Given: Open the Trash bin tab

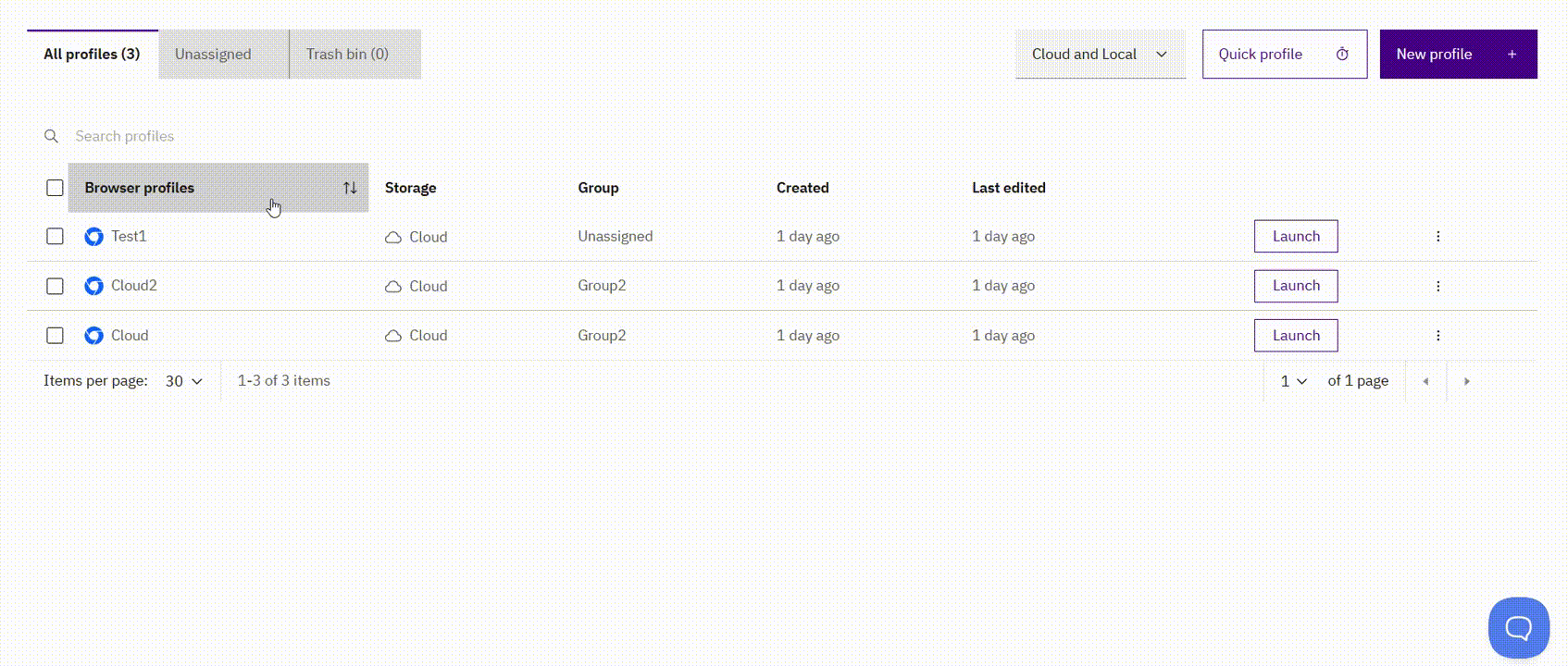Looking at the screenshot, I should coord(355,54).
